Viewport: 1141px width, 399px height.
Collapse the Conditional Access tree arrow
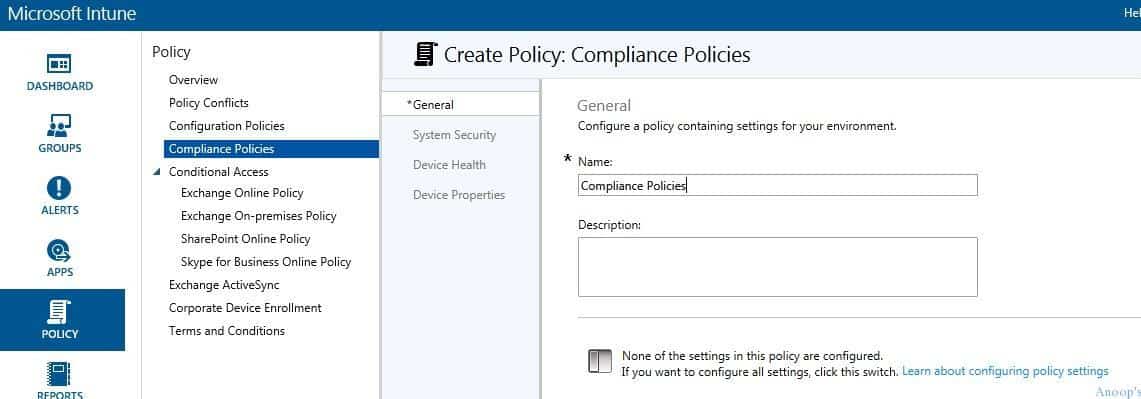156,172
